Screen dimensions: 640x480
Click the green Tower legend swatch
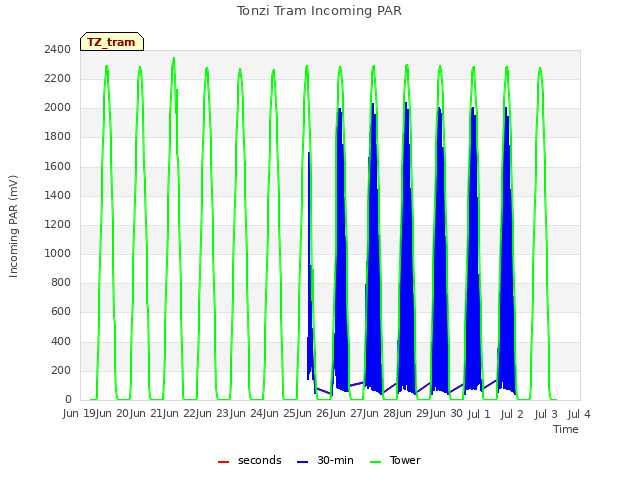(376, 462)
